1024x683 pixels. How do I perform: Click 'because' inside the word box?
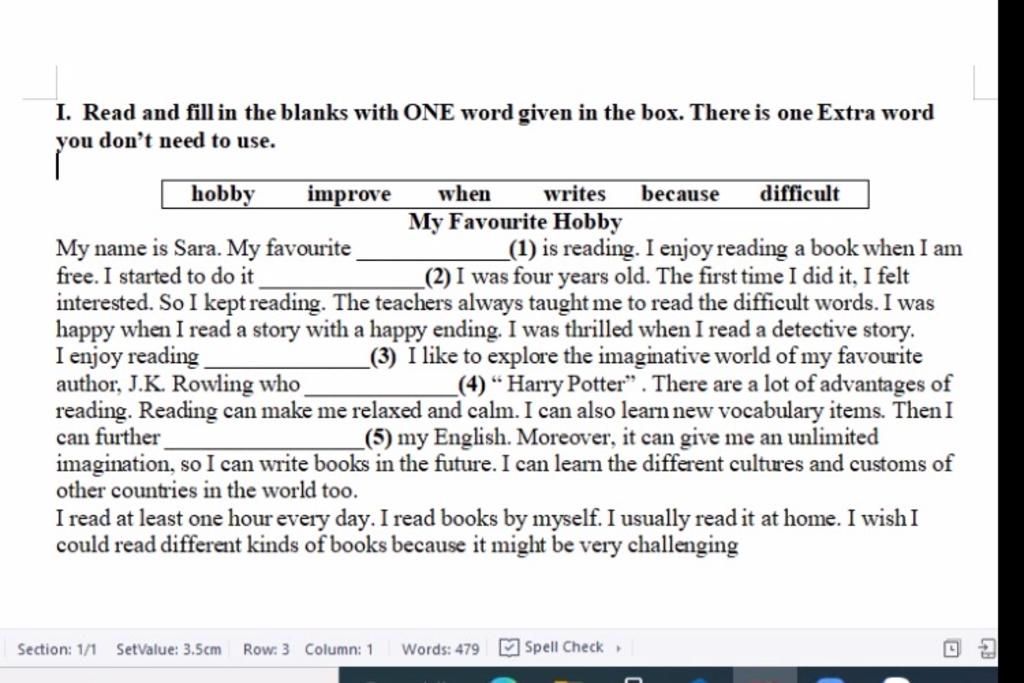point(680,193)
